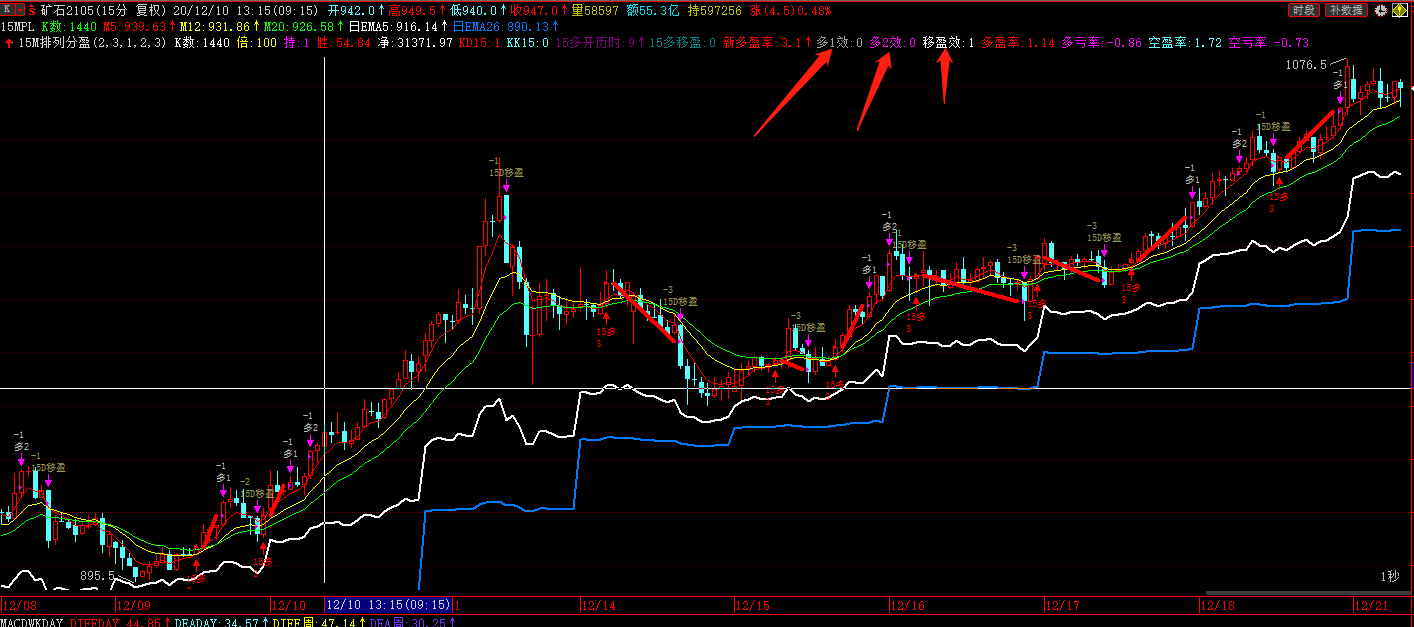Click the 多1效:0 indicator value
The height and width of the screenshot is (627, 1414).
[839, 43]
